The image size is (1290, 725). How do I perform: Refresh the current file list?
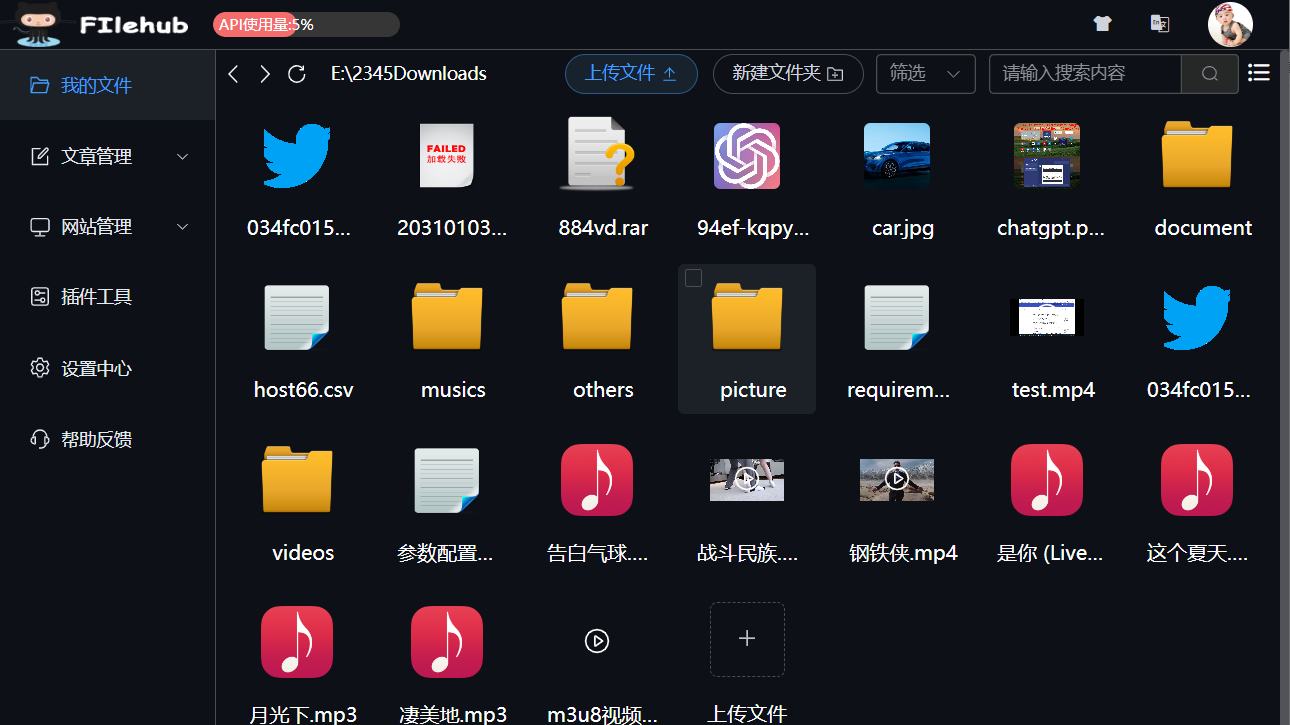(296, 73)
